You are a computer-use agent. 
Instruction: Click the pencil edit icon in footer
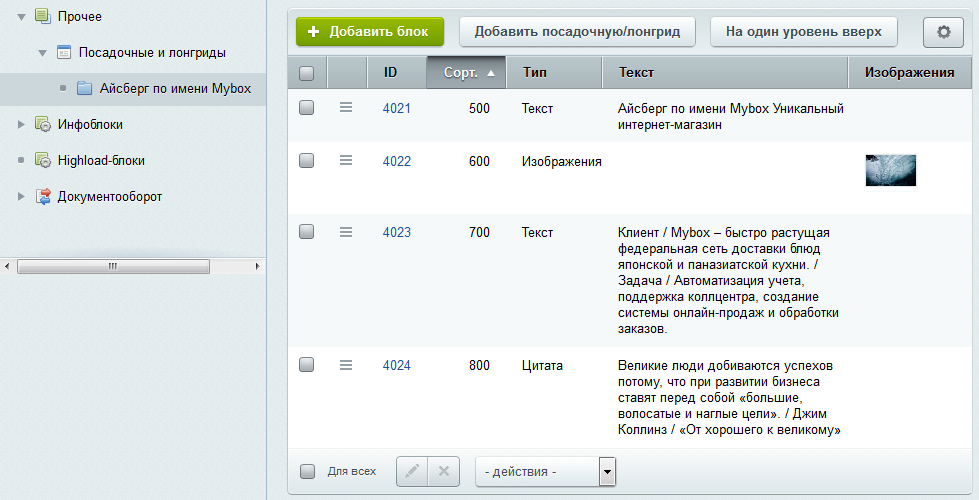tap(412, 471)
